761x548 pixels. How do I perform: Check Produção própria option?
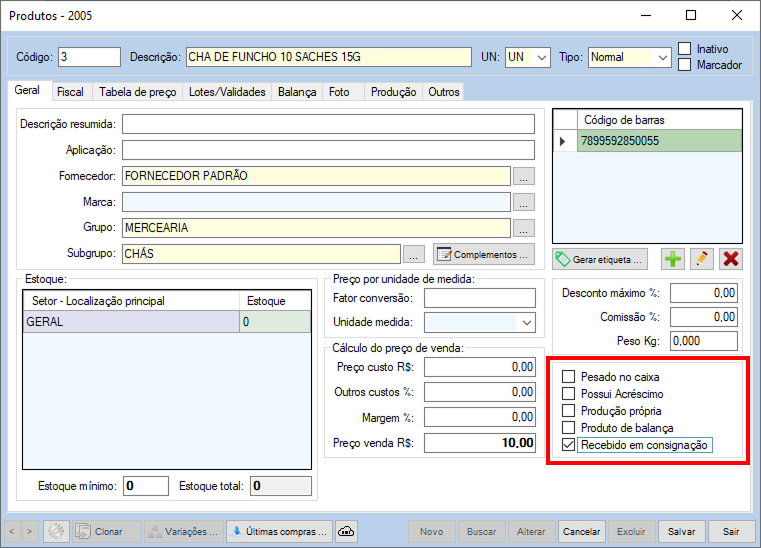pyautogui.click(x=568, y=411)
